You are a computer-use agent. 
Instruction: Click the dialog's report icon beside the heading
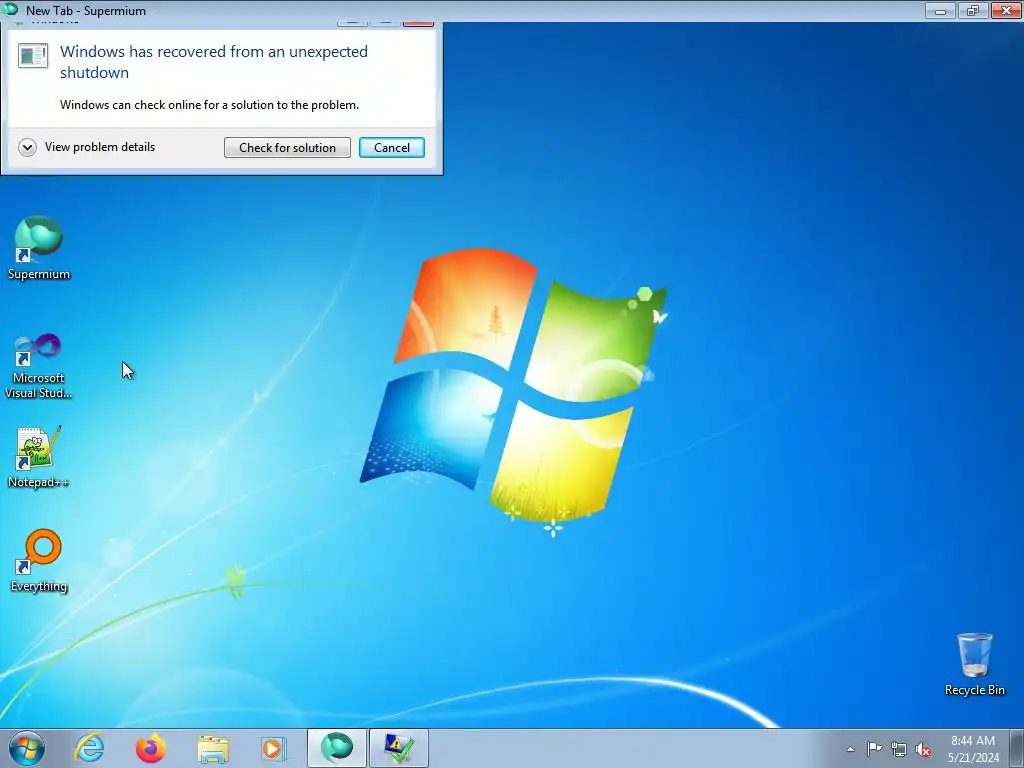[x=33, y=56]
